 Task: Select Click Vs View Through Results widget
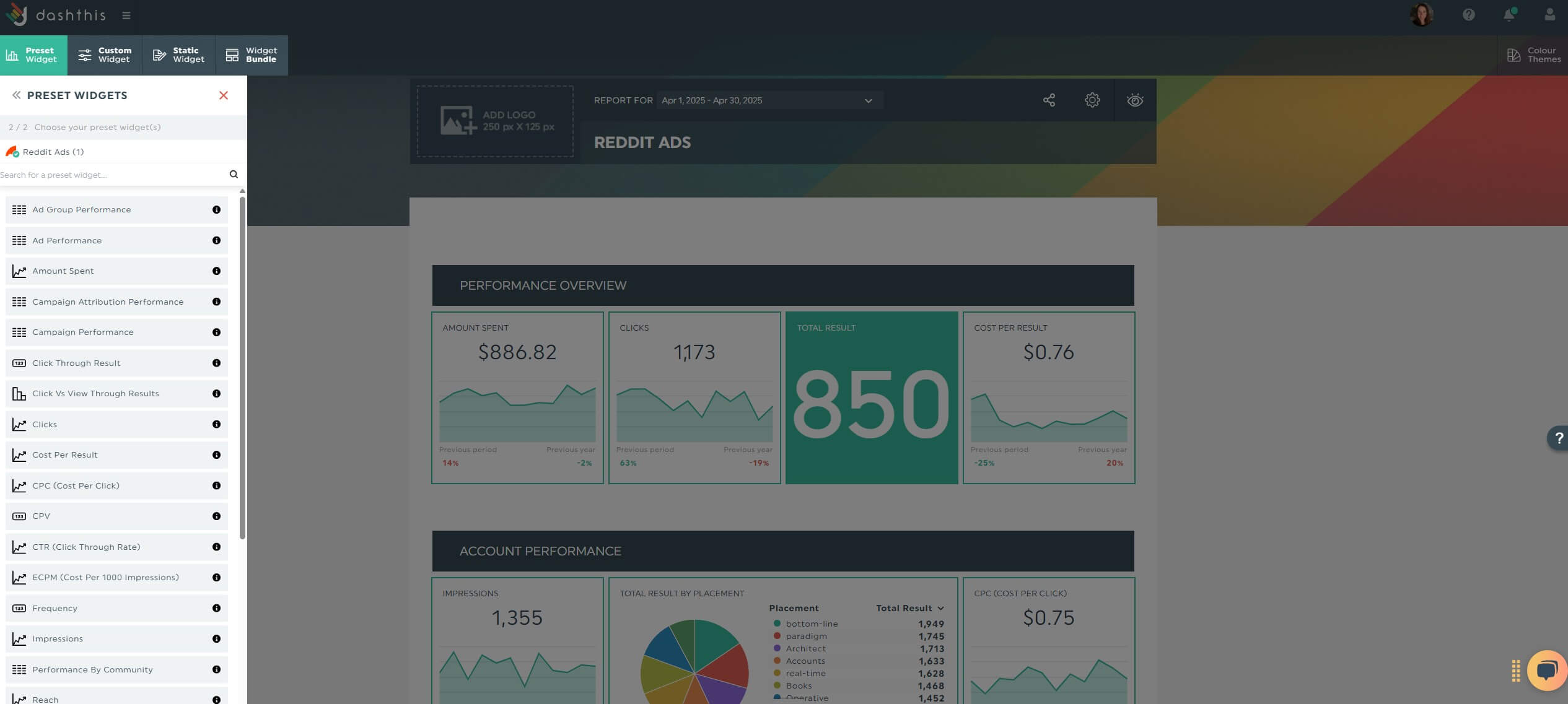116,394
